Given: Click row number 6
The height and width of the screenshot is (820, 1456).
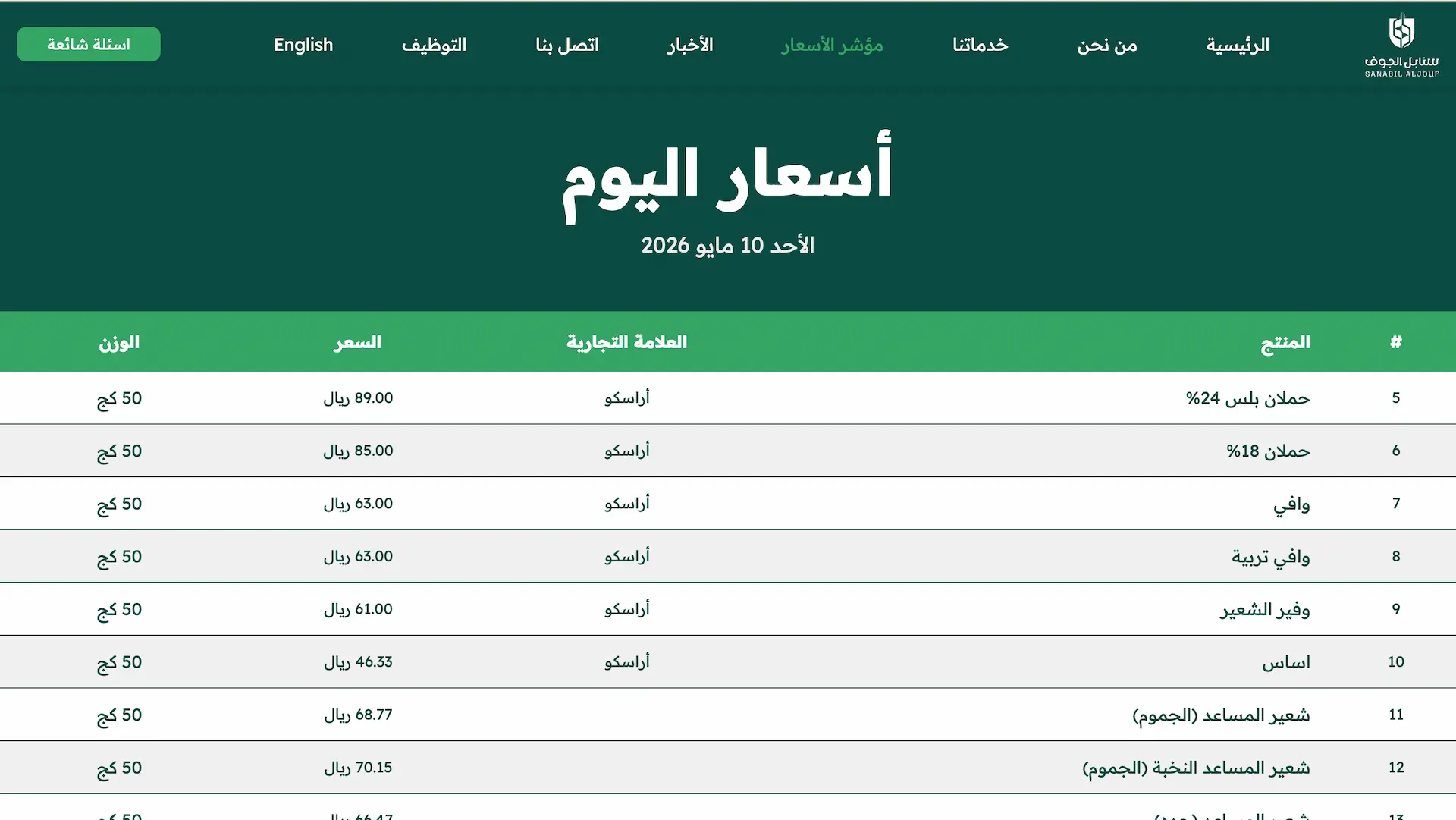Looking at the screenshot, I should [x=1396, y=451].
